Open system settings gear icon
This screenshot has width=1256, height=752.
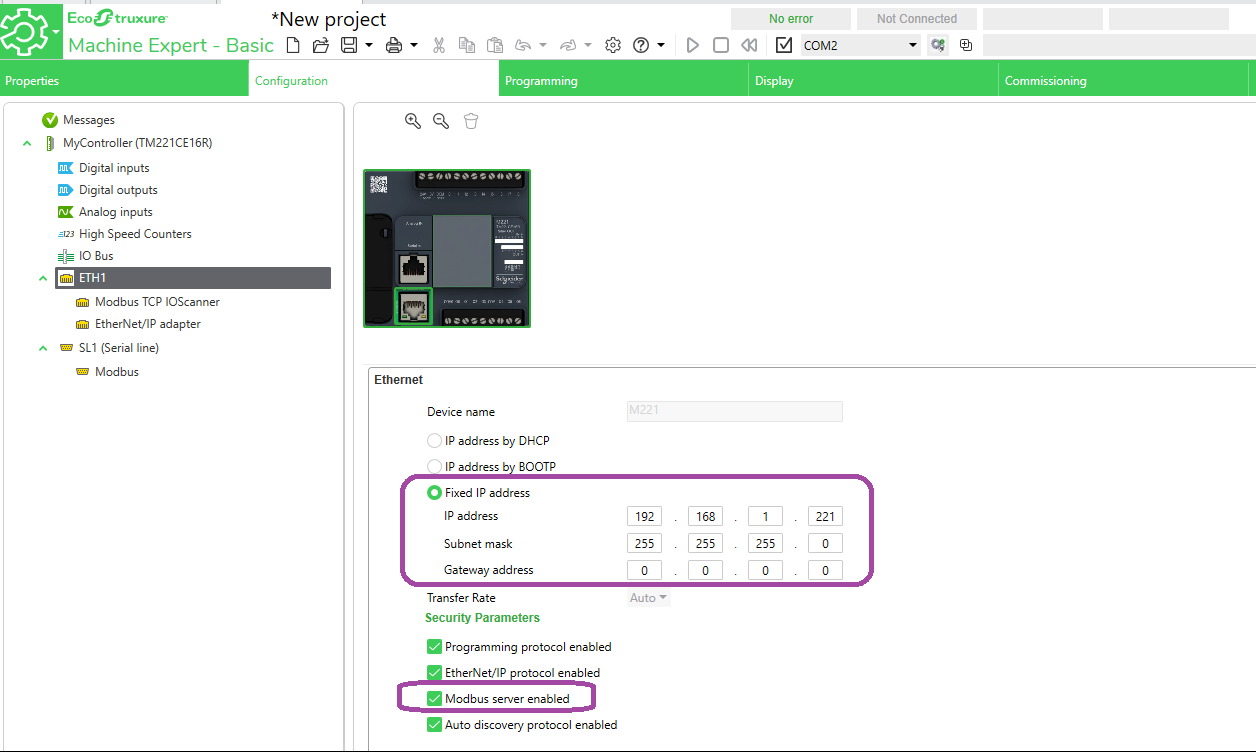click(x=613, y=45)
